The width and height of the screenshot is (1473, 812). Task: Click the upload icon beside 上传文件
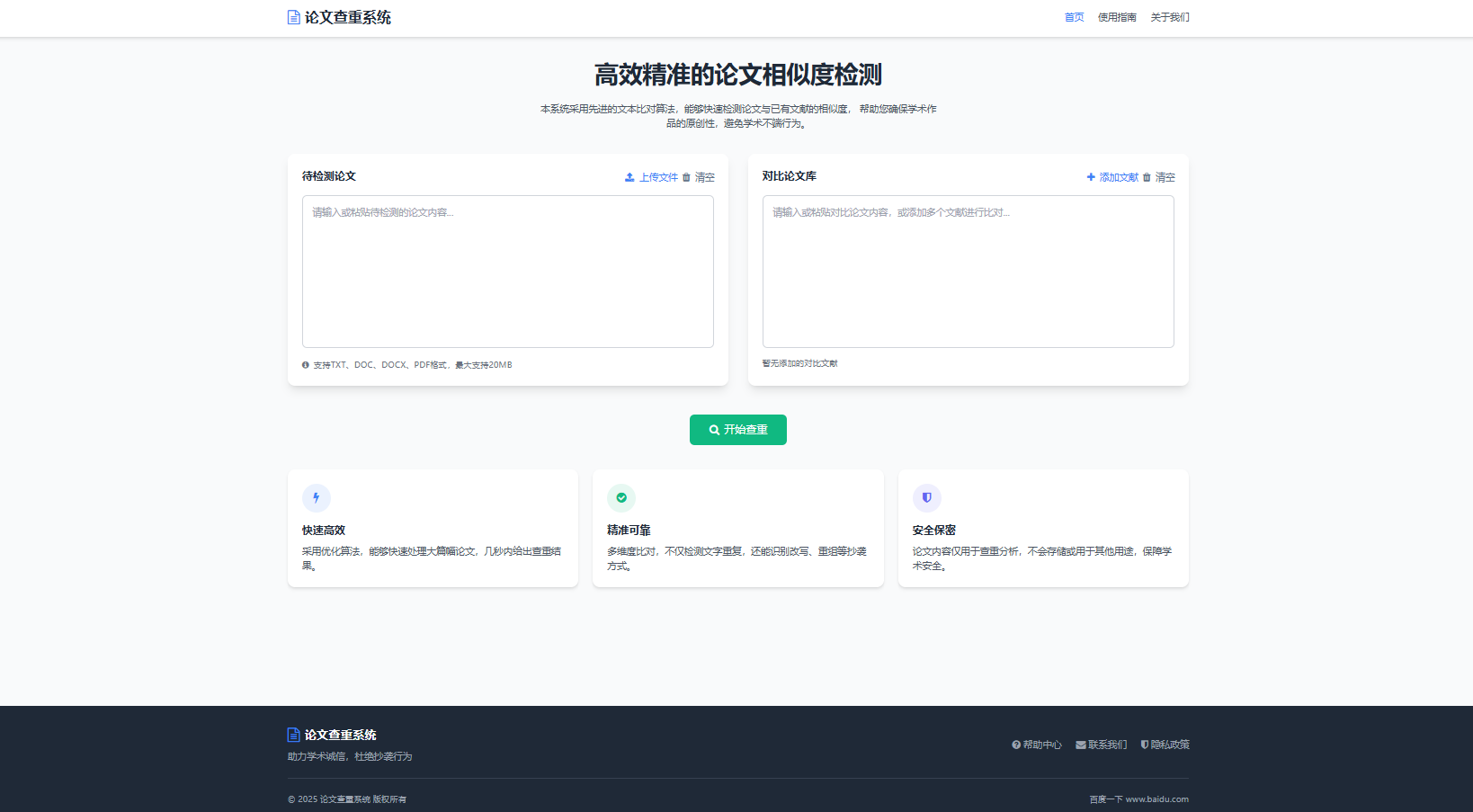coord(629,177)
